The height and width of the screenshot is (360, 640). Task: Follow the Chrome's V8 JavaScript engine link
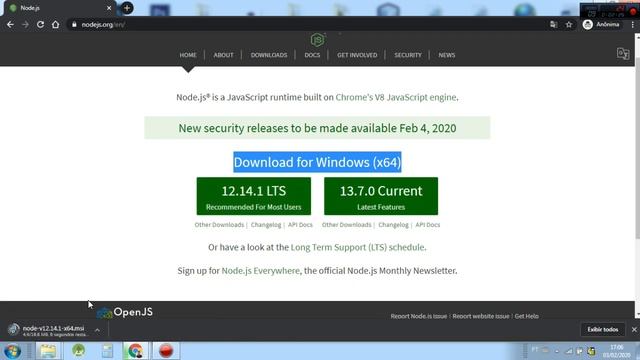pos(396,97)
